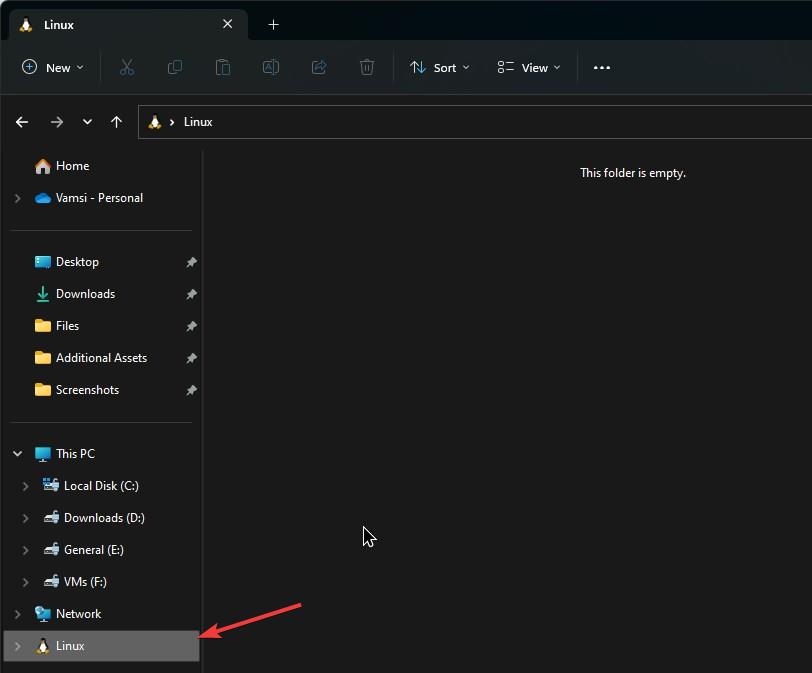The image size is (812, 673).
Task: Unpin Screenshots from the sidebar
Action: tap(191, 390)
